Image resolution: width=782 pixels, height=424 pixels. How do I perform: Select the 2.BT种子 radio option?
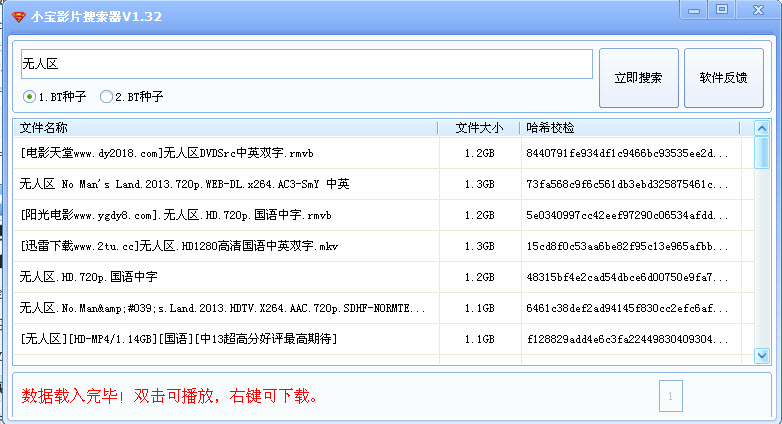[106, 97]
